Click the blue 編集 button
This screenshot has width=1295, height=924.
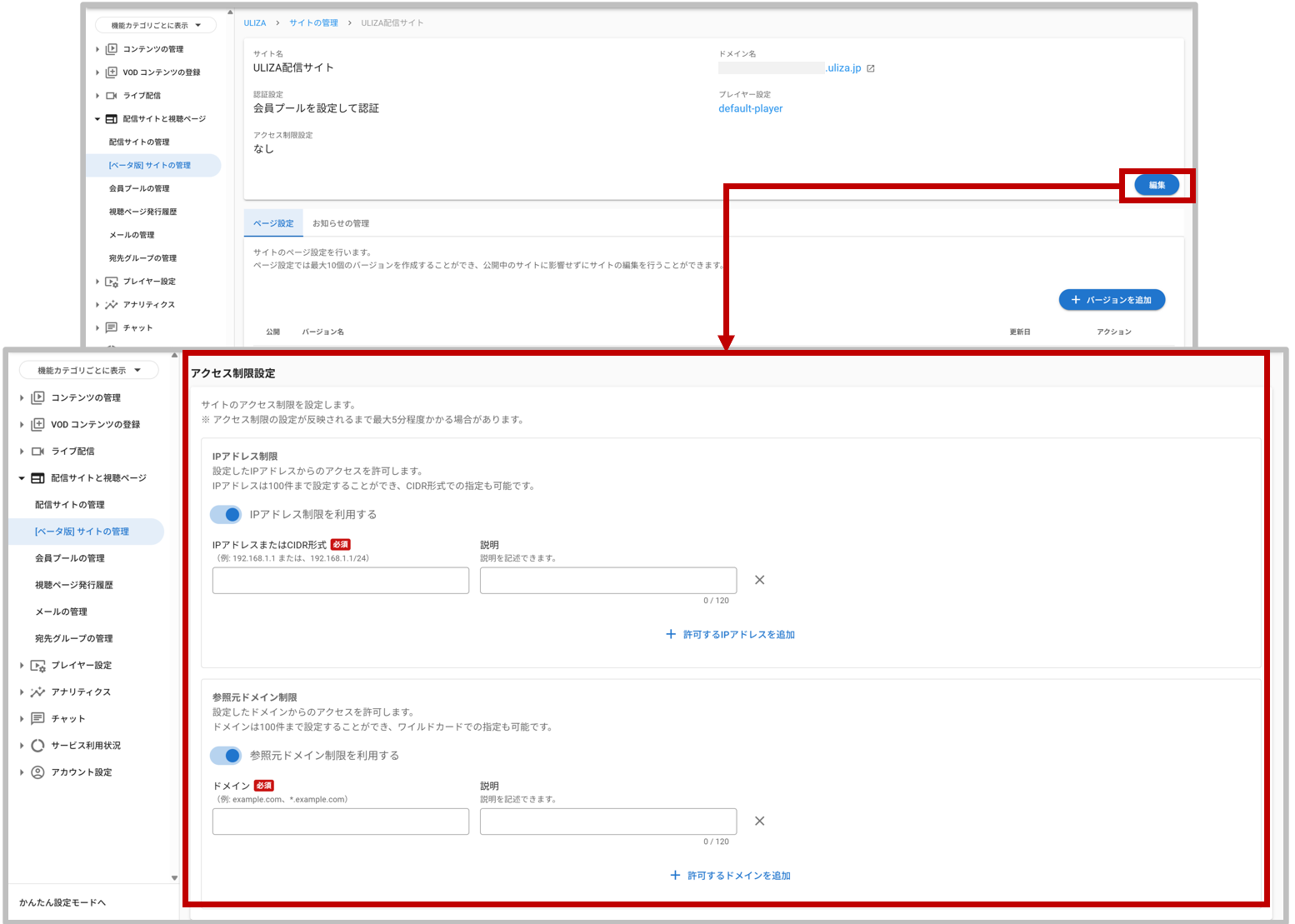click(x=1157, y=185)
